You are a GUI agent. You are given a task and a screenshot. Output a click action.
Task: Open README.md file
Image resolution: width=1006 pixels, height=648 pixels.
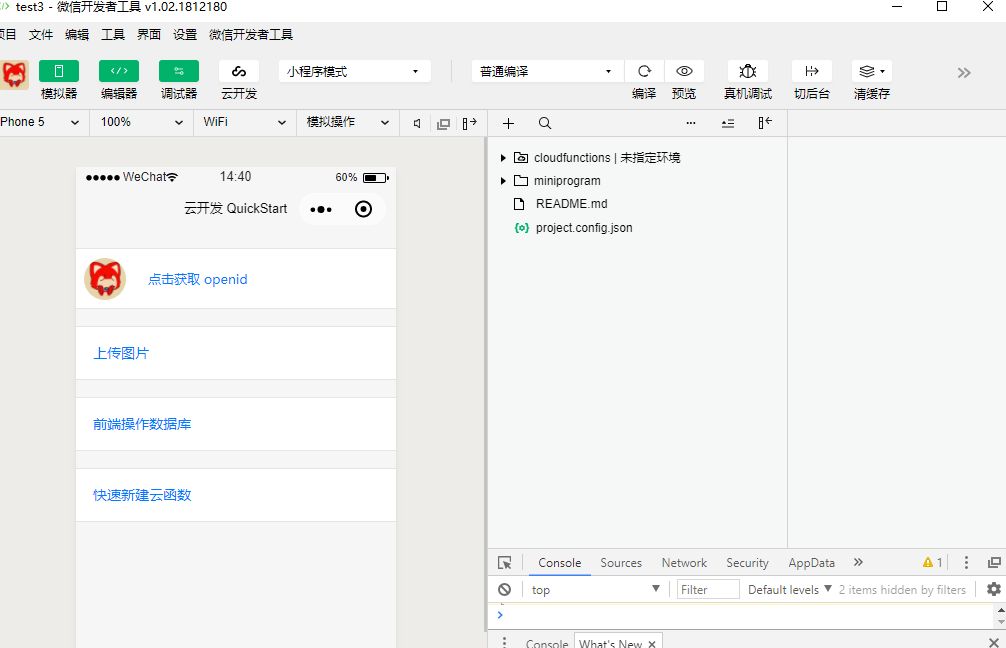(x=571, y=204)
